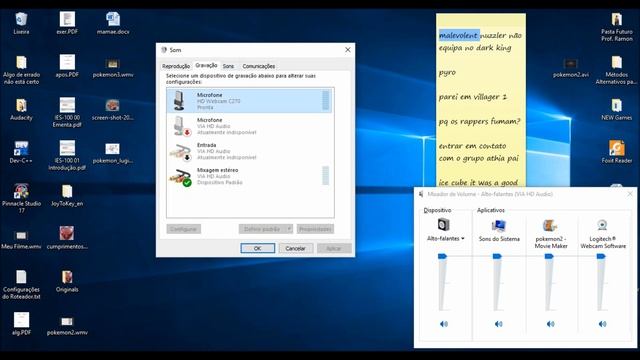Click the Definir padrão button
Viewport: 640px width, 360px height.
262,229
